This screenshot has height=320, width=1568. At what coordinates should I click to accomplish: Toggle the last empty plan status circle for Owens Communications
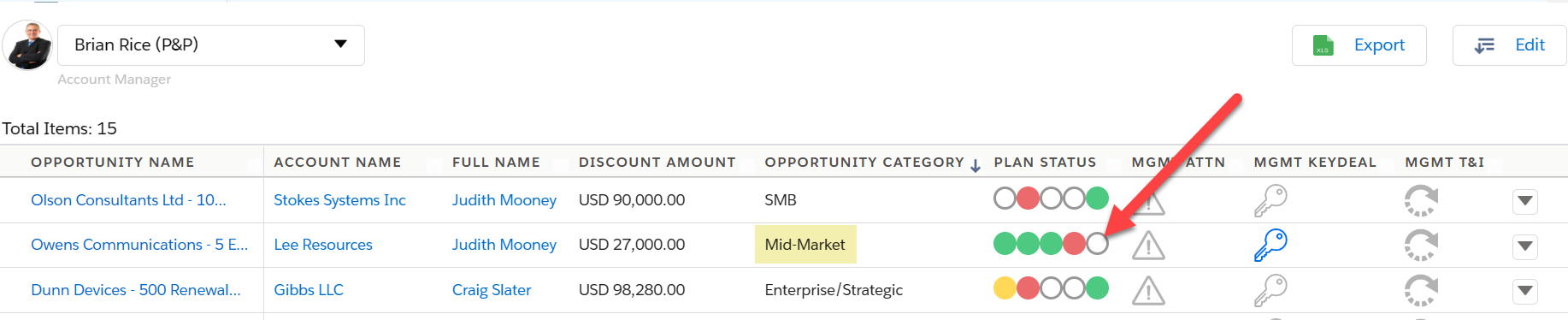pyautogui.click(x=1097, y=244)
